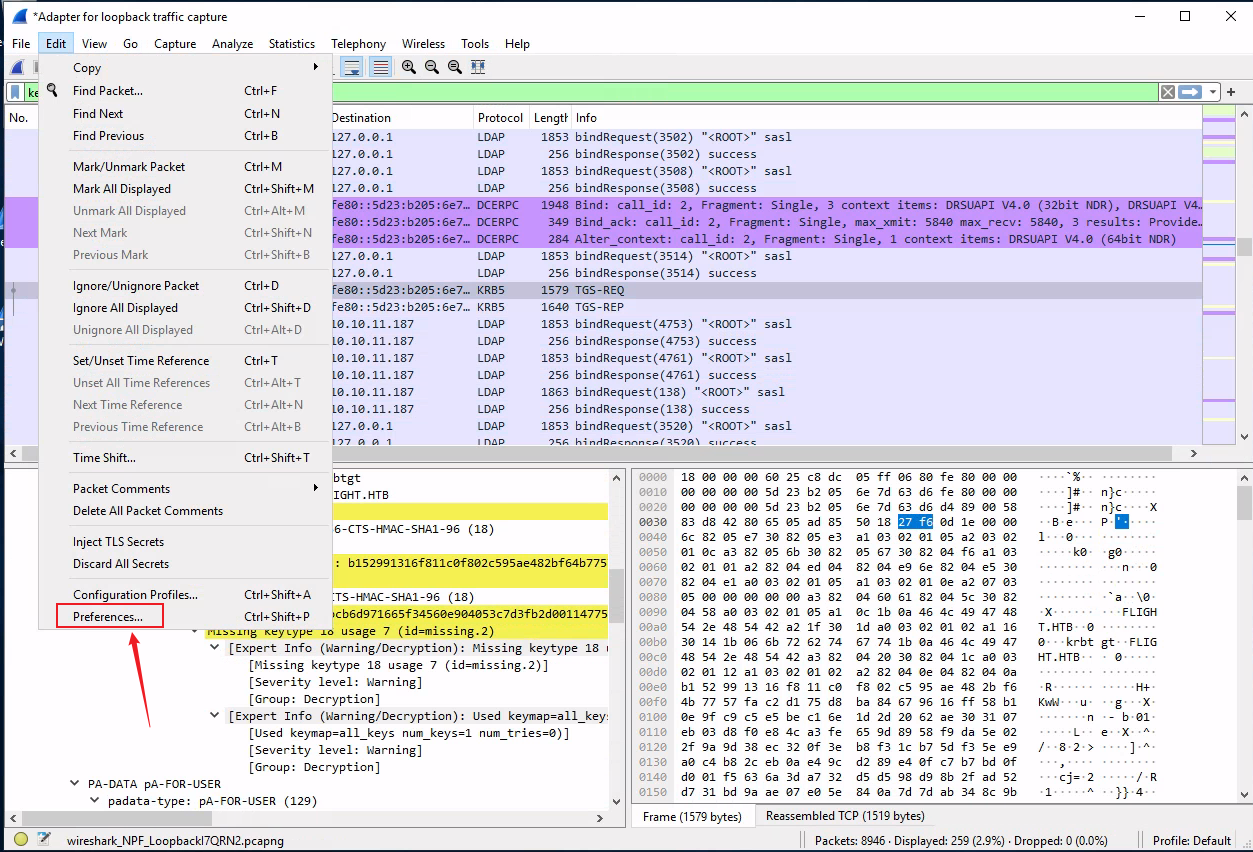This screenshot has width=1253, height=852.
Task: Toggle auto-scroll during live capture
Action: click(x=352, y=67)
